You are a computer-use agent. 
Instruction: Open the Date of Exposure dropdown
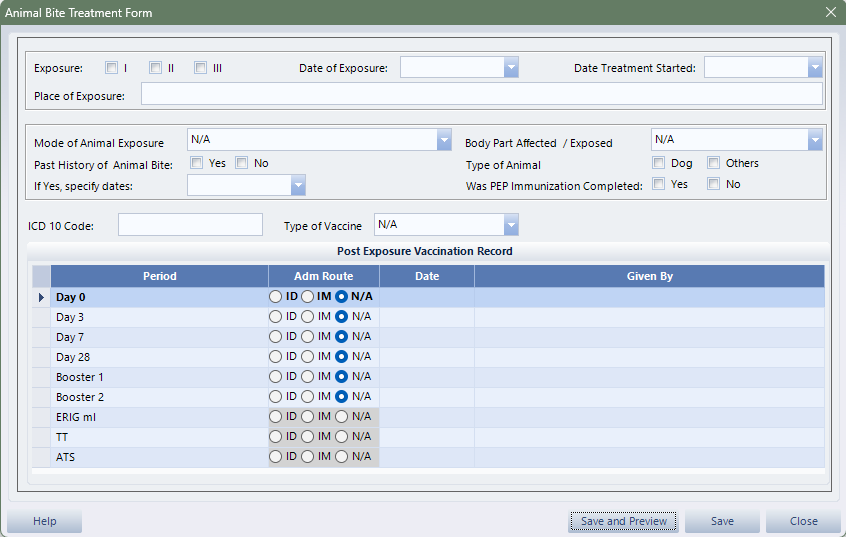pos(510,68)
